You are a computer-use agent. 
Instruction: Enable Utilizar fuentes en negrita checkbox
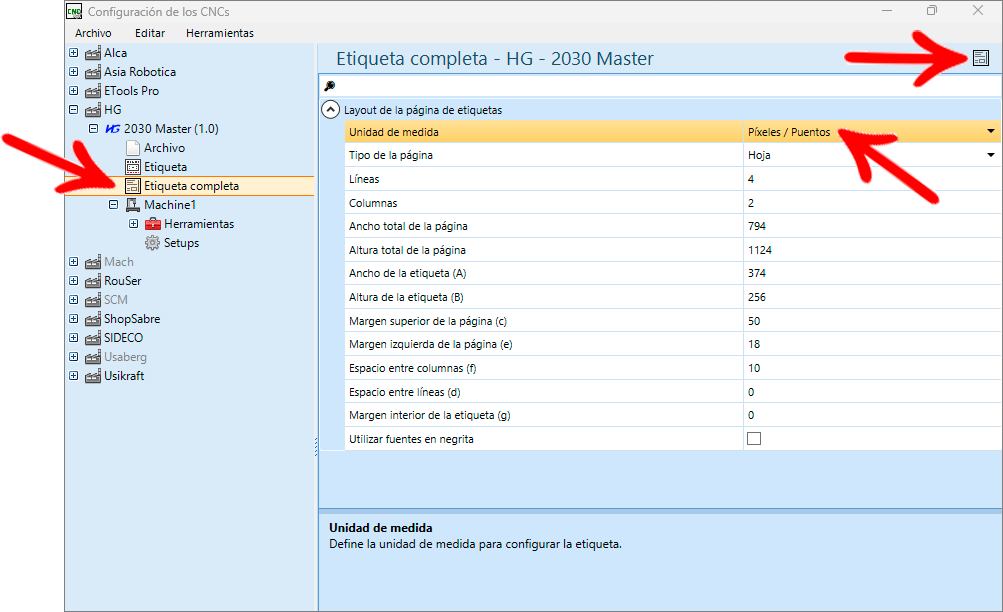tap(754, 439)
